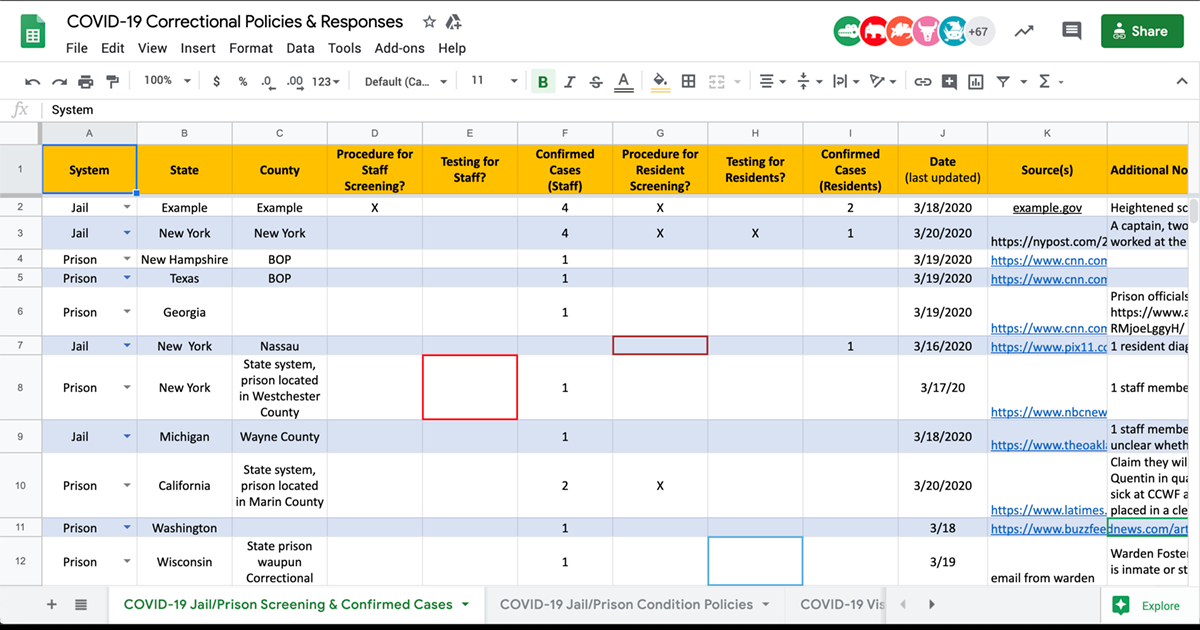Expand the System dropdown in row 2
Screen dimensions: 1200x630
(x=128, y=207)
